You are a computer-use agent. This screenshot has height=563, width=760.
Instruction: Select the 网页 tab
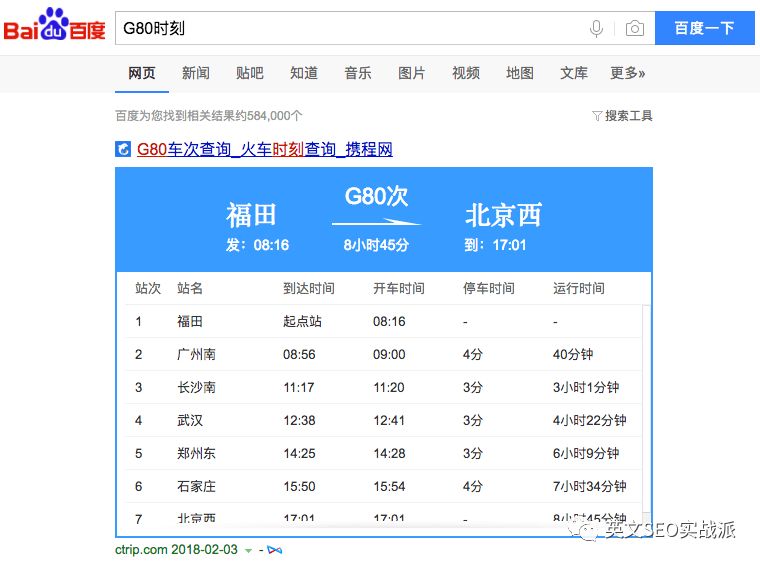(x=142, y=73)
